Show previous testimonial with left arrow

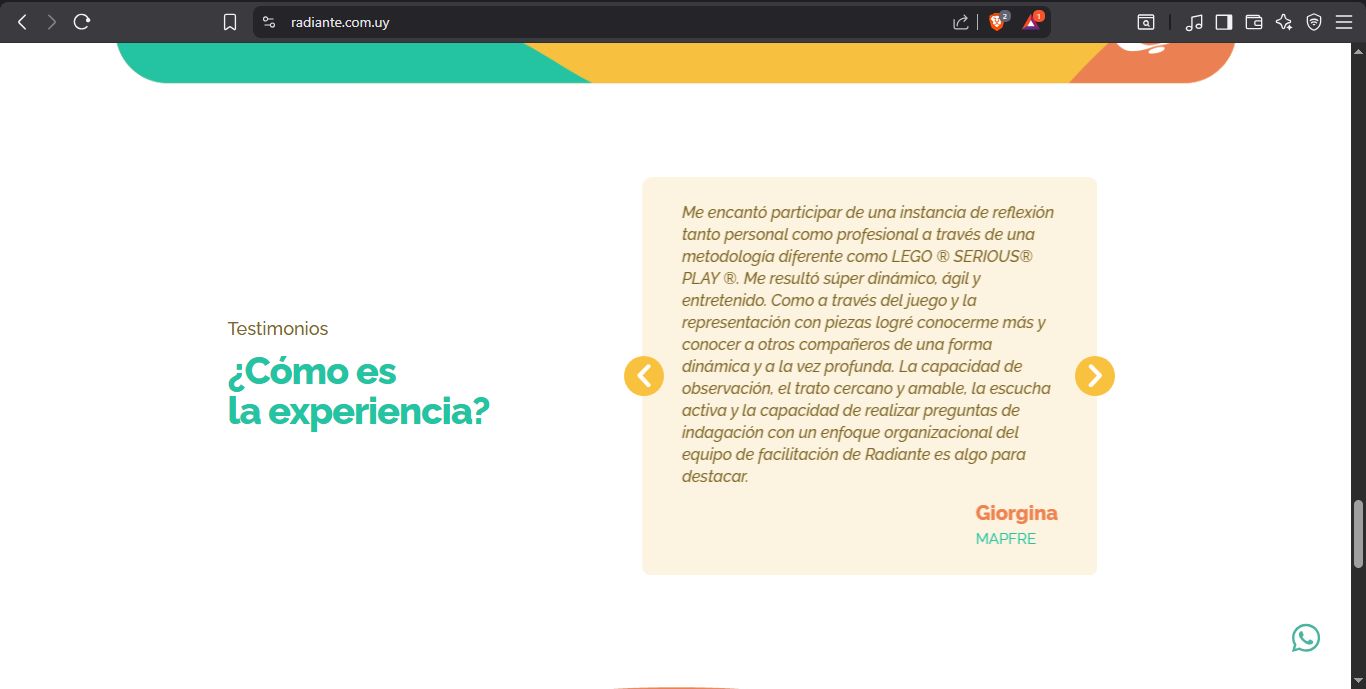[644, 376]
